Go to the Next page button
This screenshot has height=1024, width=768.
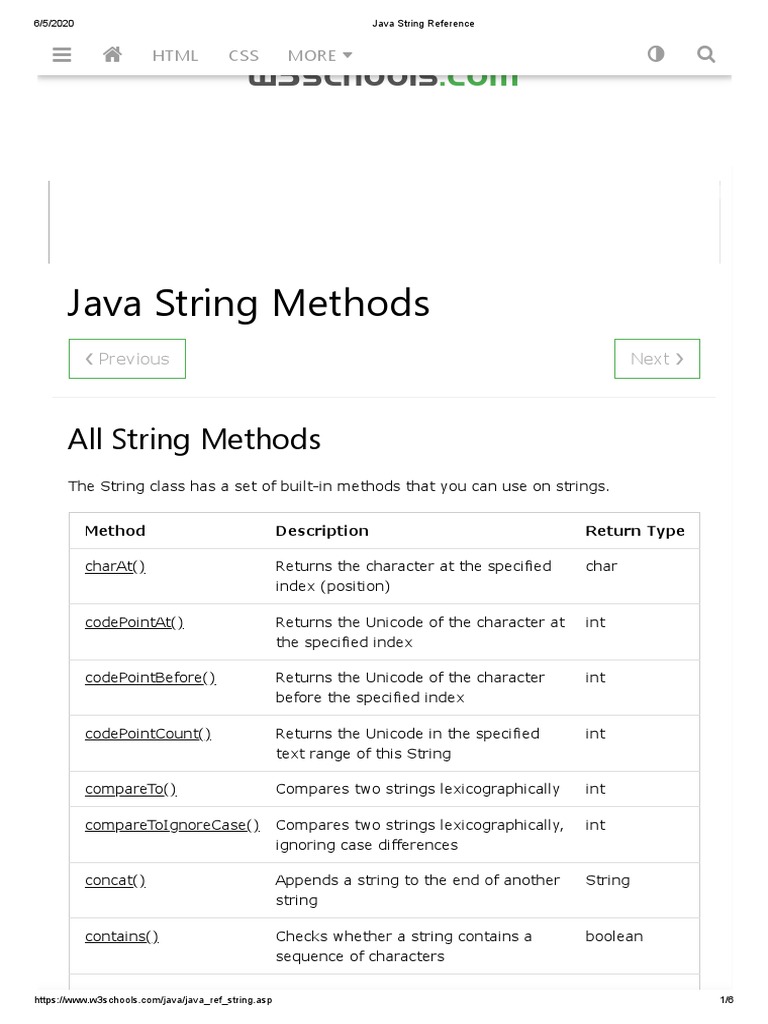coord(657,359)
